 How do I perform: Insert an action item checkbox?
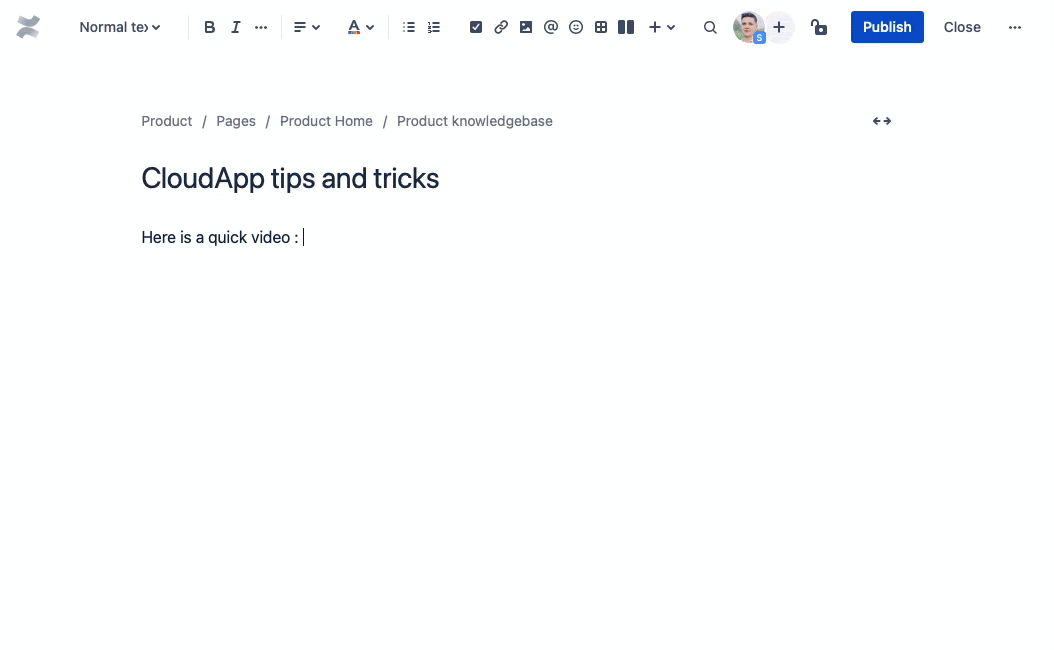(x=476, y=28)
